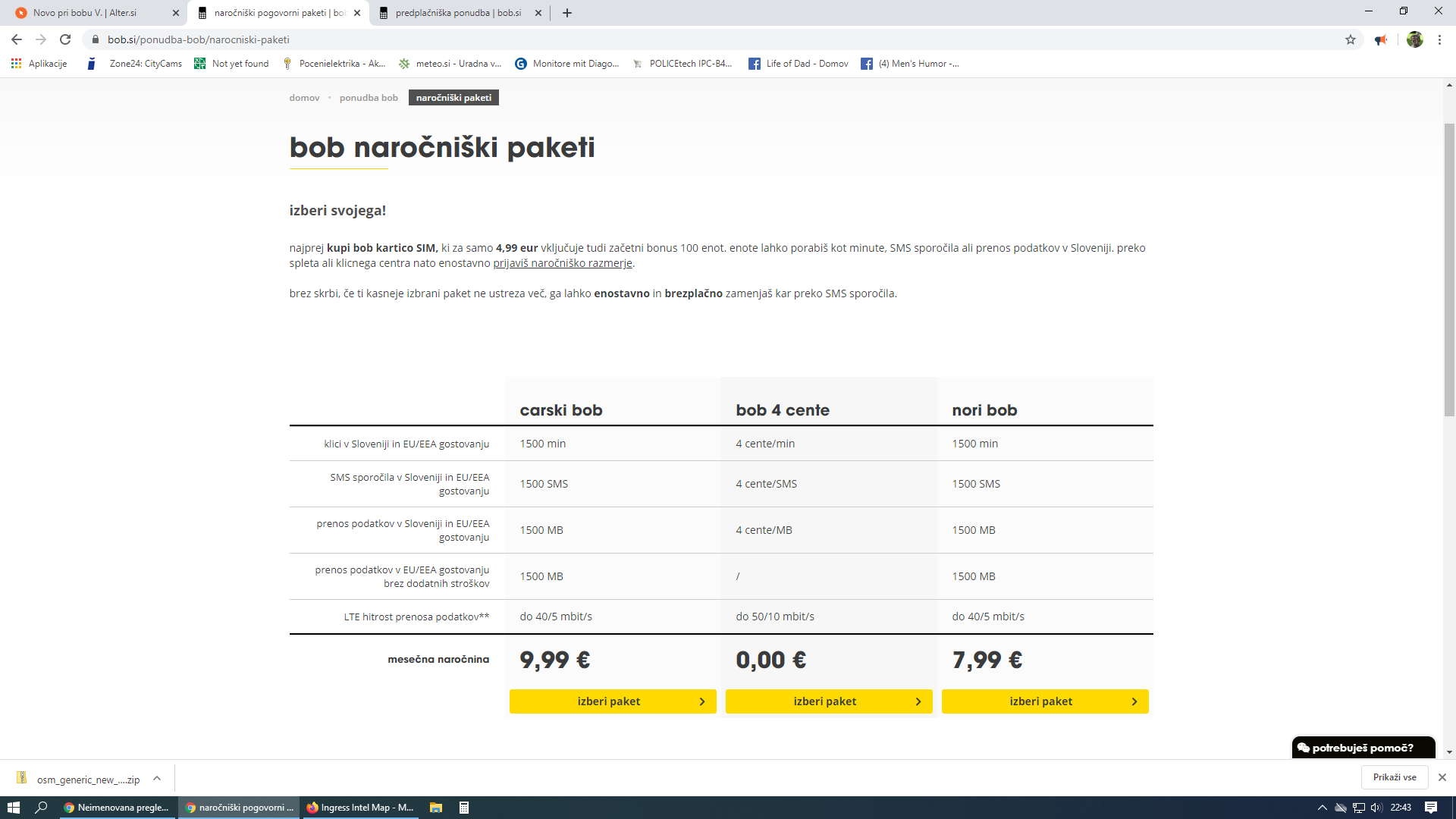Viewport: 1456px width, 819px height.
Task: Reload the bob.si page
Action: tap(65, 39)
